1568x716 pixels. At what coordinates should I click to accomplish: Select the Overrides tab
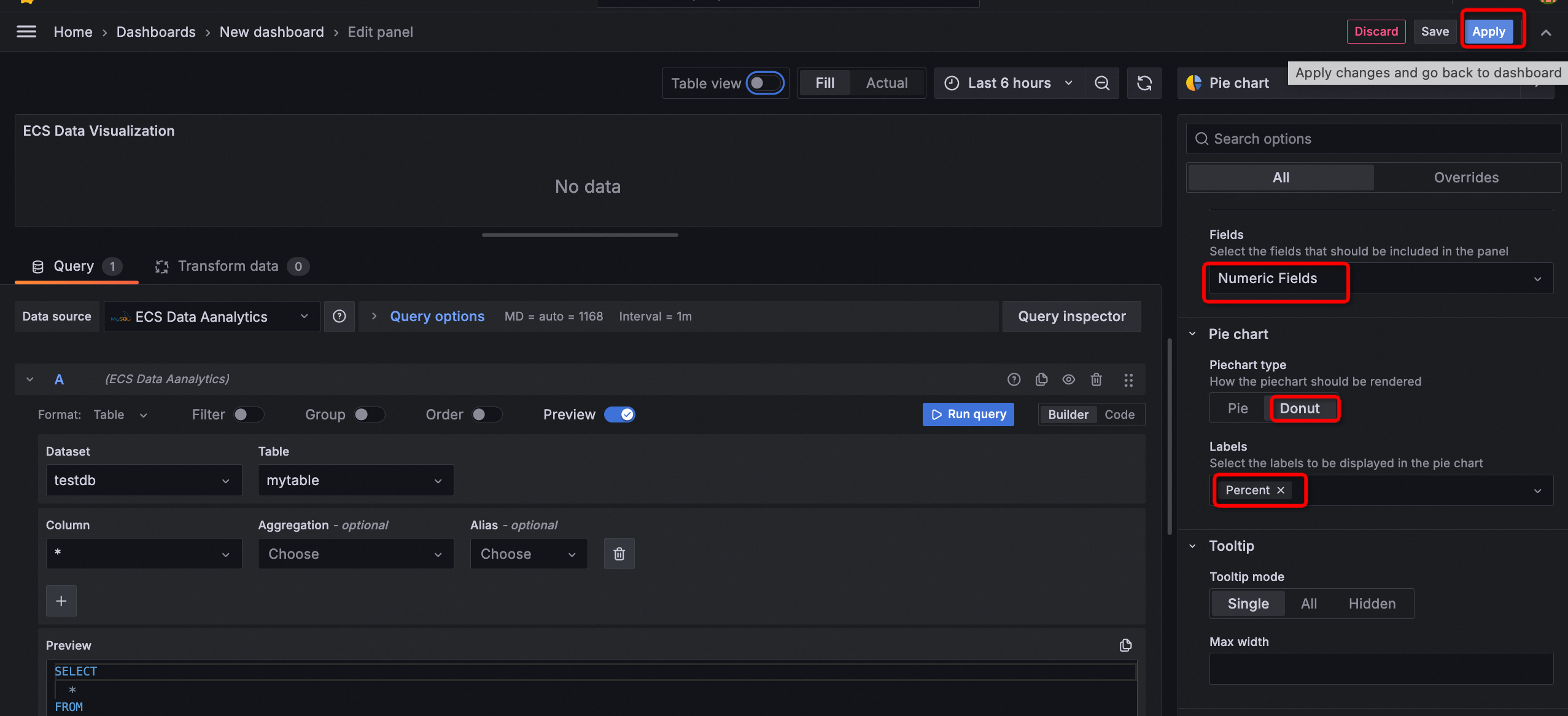1466,177
